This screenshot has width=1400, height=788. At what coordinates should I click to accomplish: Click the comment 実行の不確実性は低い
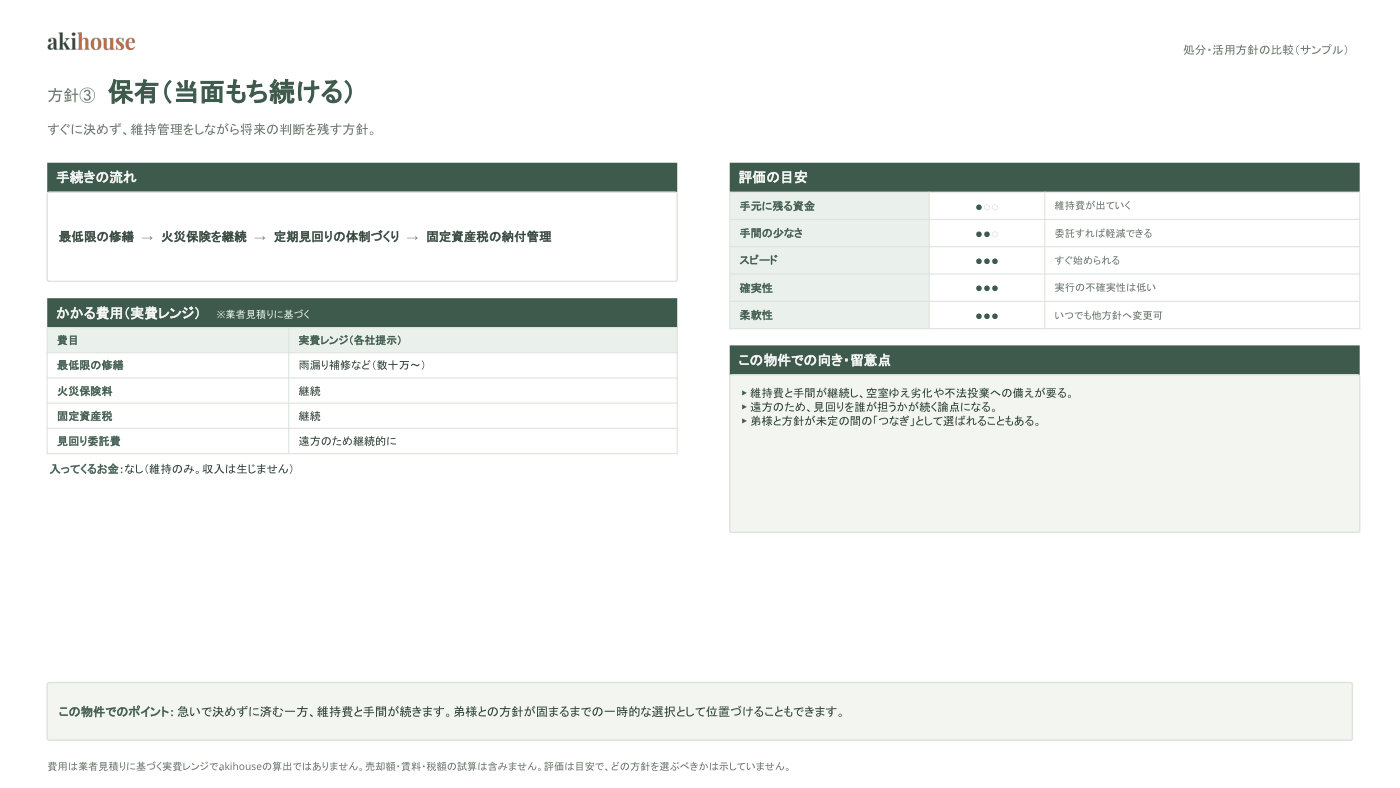(x=1105, y=288)
